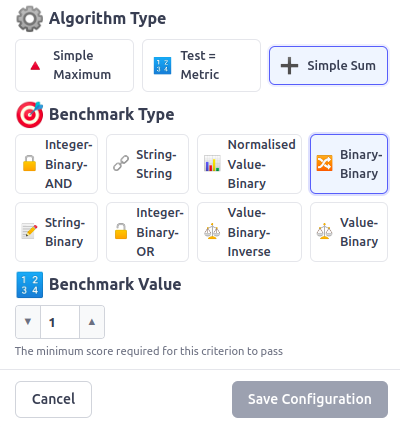Cancel the configuration dialog
This screenshot has height=427, width=400.
[53, 399]
